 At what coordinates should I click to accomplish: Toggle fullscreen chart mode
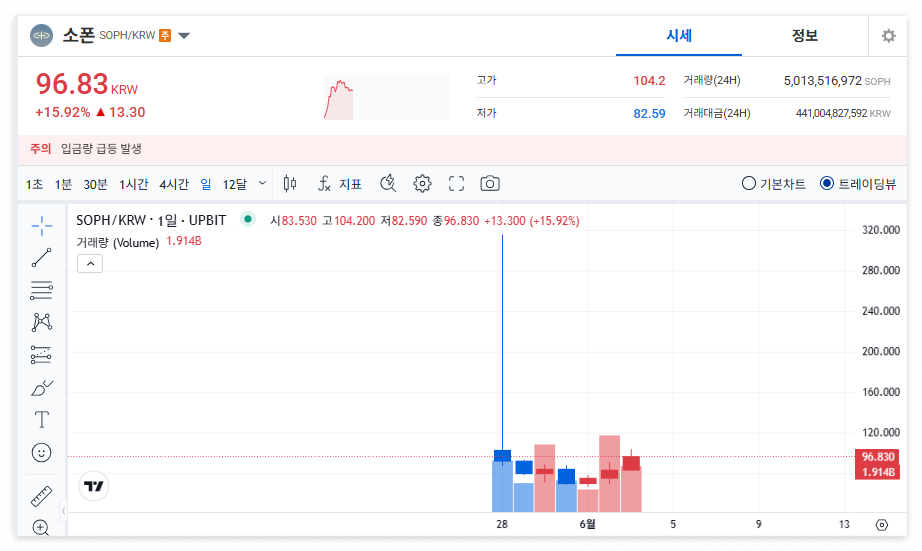click(x=456, y=184)
